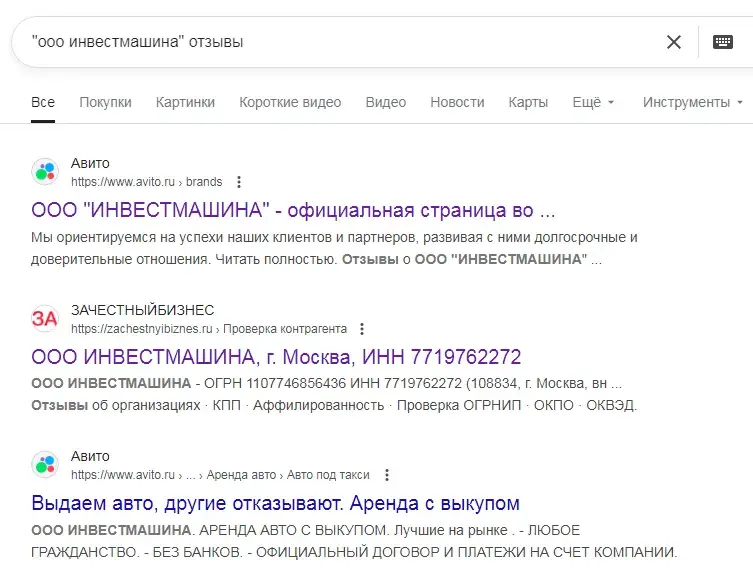The width and height of the screenshot is (753, 587).
Task: Open the on-screen keyboard icon
Action: click(723, 42)
